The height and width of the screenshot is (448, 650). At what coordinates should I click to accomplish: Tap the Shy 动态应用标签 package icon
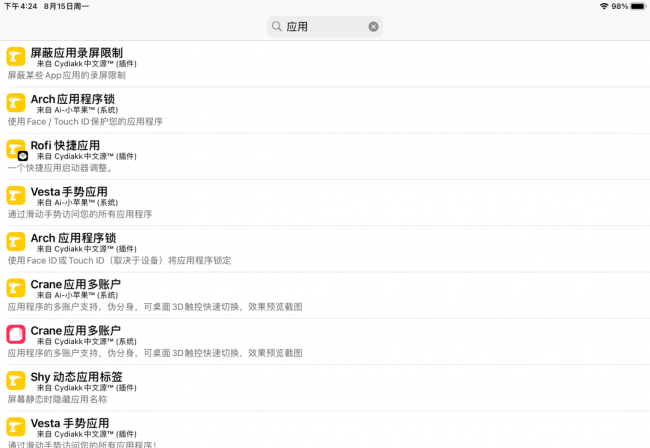tap(16, 381)
